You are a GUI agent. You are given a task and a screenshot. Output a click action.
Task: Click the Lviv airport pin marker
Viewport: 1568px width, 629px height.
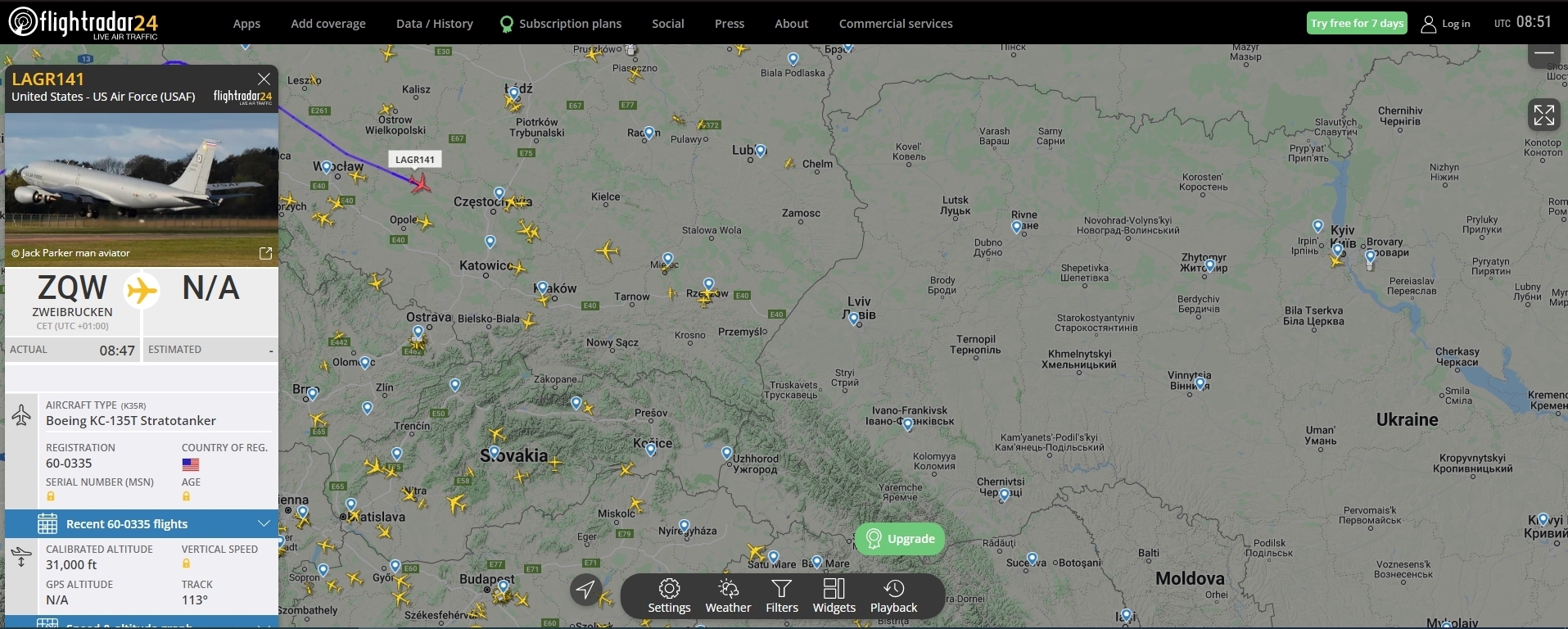click(854, 319)
